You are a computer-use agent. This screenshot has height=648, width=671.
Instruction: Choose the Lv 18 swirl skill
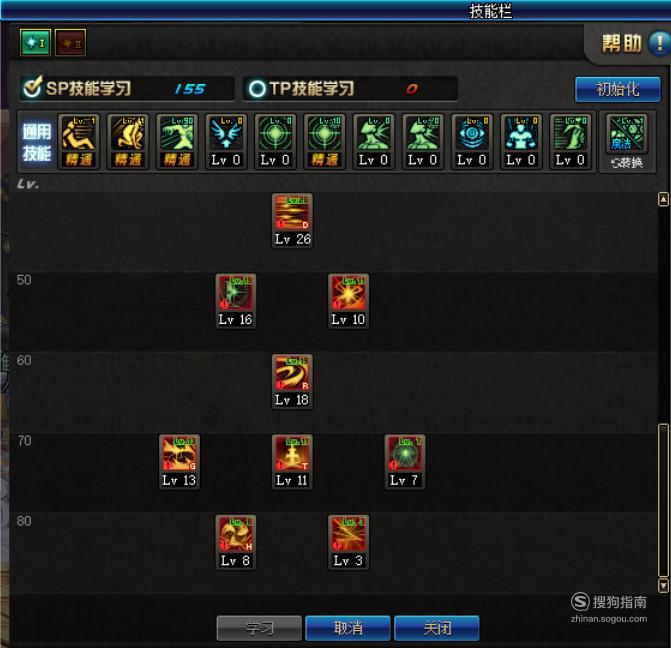[292, 374]
